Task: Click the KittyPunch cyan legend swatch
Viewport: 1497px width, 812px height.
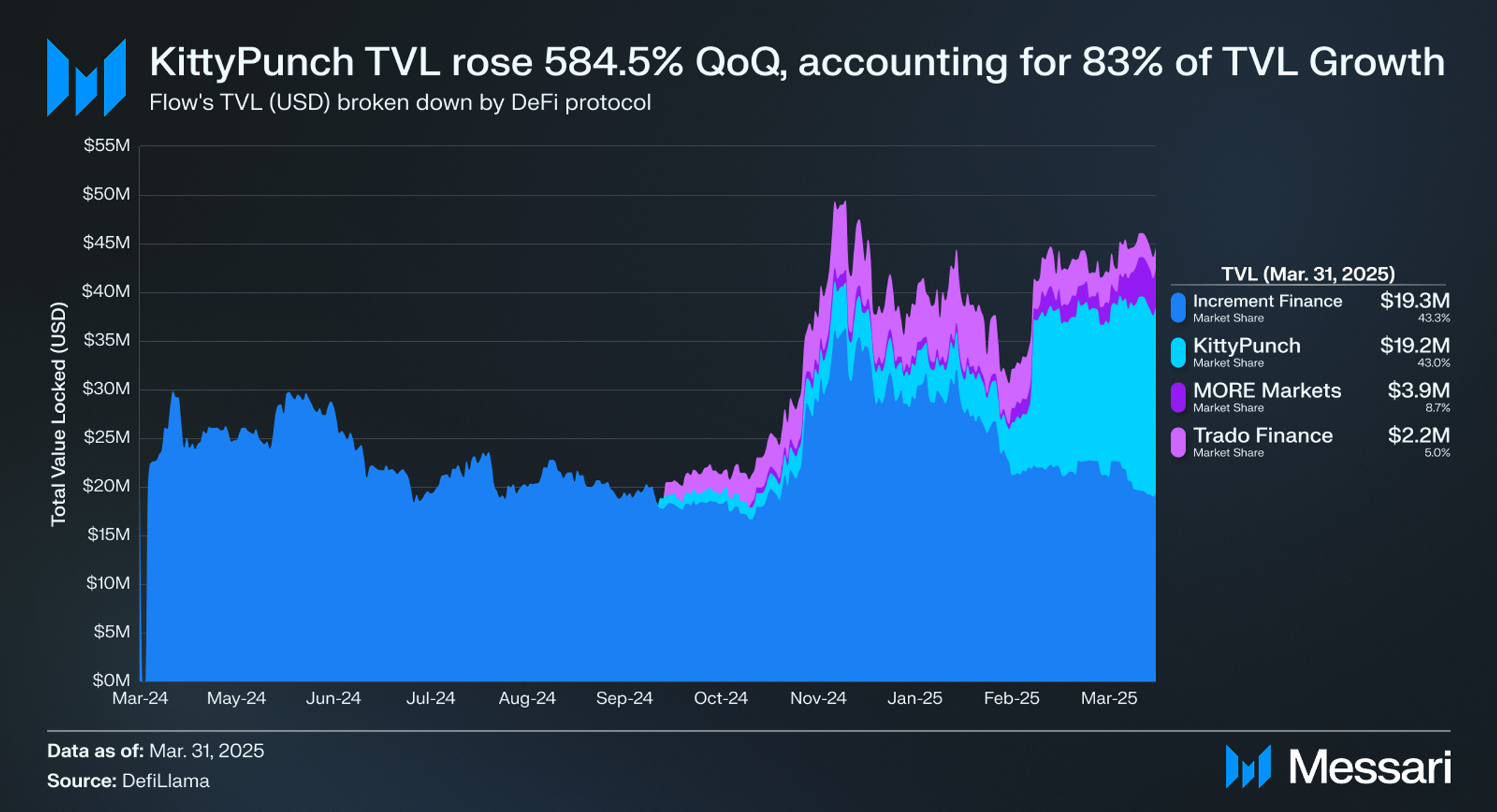Action: coord(1178,352)
